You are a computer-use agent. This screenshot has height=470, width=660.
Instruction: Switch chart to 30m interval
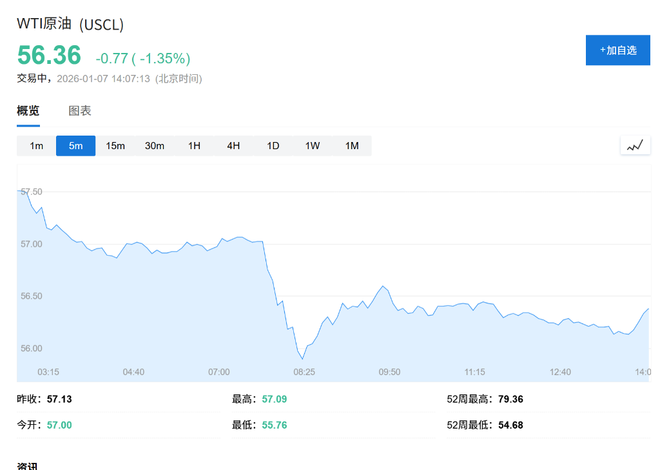[154, 146]
